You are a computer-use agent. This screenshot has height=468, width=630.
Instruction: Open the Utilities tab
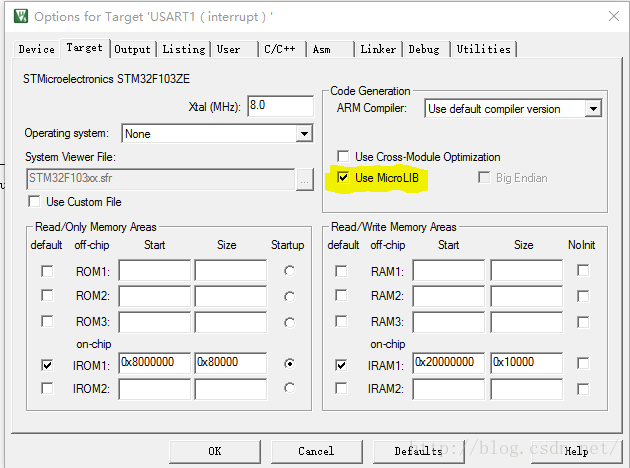click(483, 49)
